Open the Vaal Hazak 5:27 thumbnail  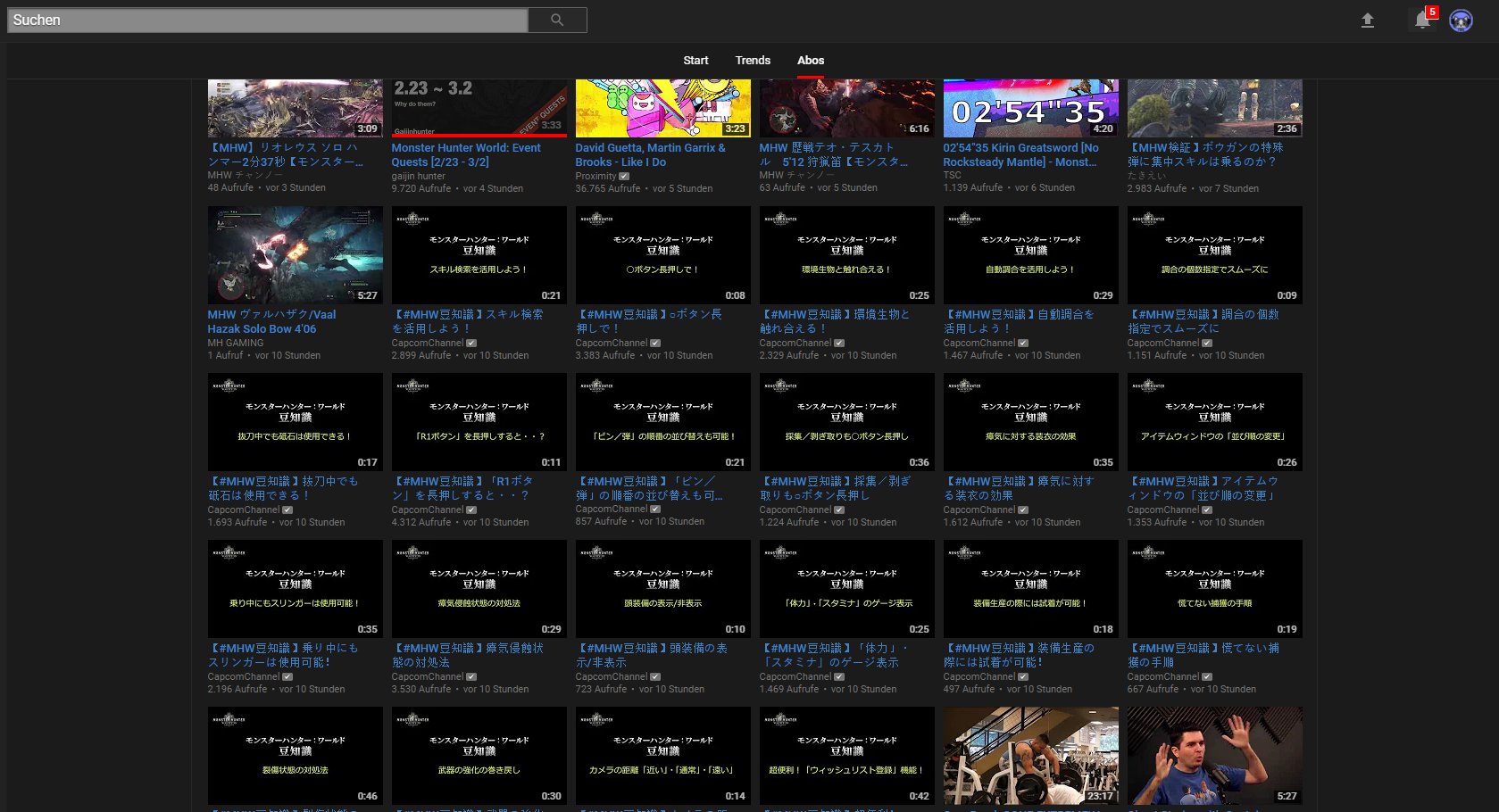coord(295,255)
